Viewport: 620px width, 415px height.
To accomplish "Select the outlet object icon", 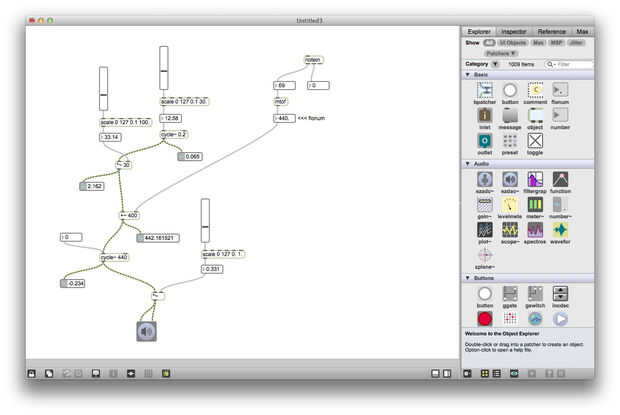I will [x=484, y=141].
